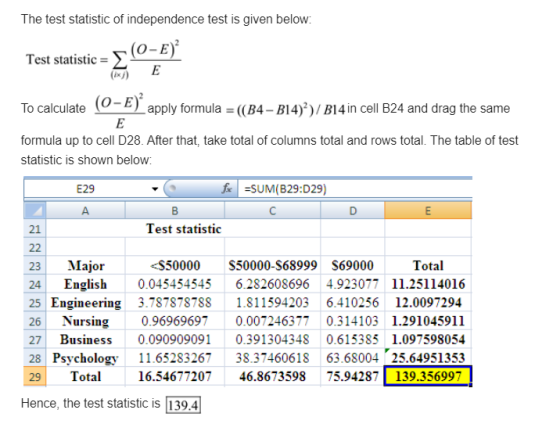The image size is (560, 424).
Task: Click the formula bar with =SUM(B29:D29)
Action: (355, 189)
